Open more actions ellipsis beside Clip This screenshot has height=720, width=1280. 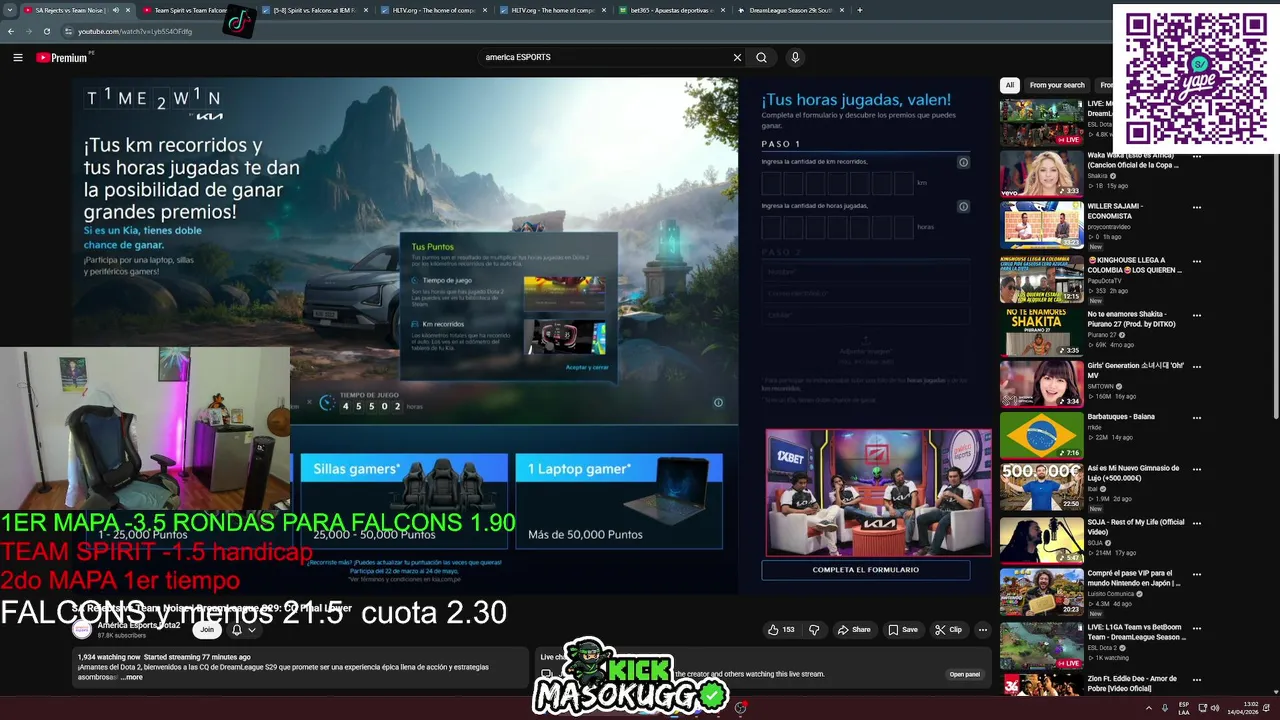pyautogui.click(x=983, y=630)
